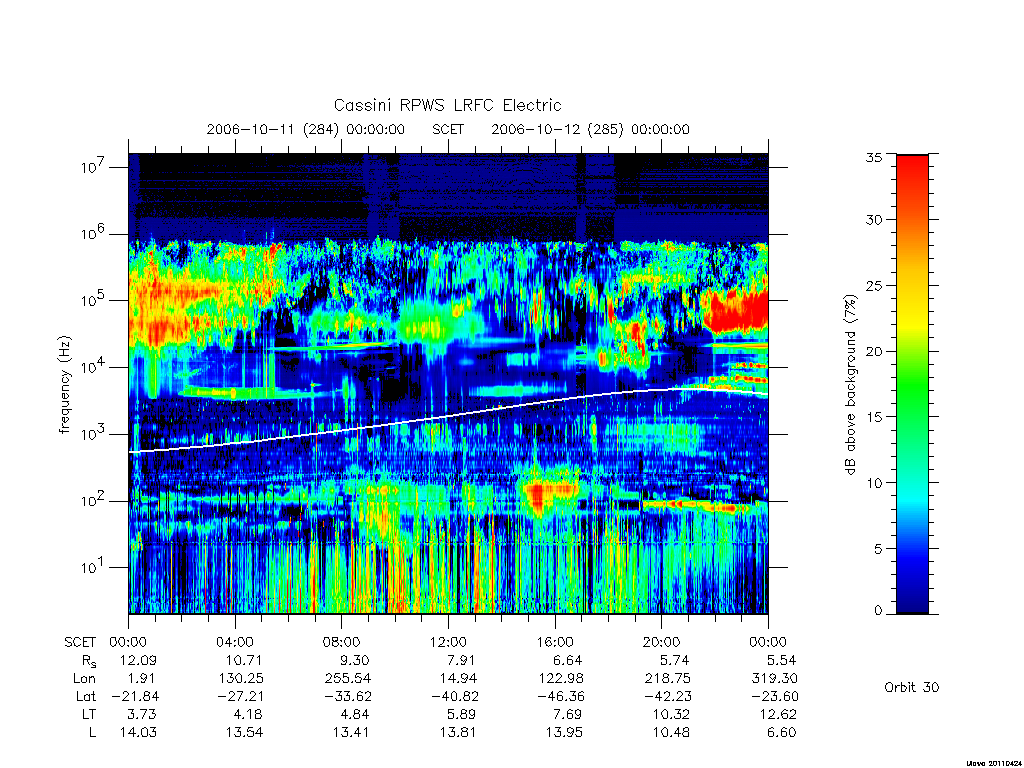Click the 04:00 SCET time tick label

point(234,642)
